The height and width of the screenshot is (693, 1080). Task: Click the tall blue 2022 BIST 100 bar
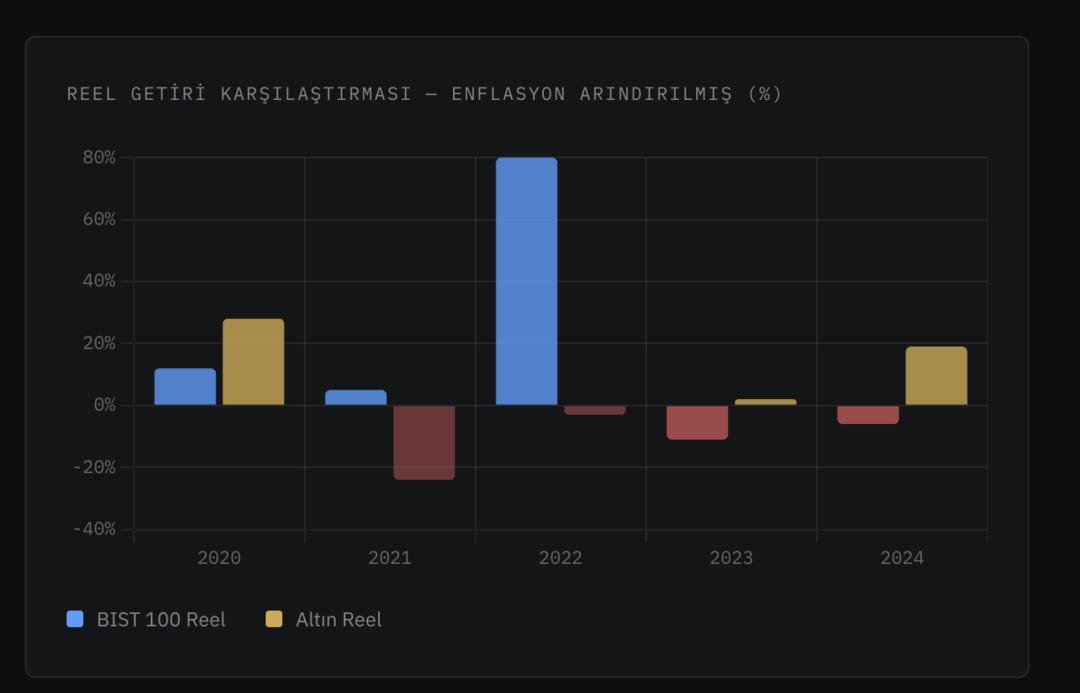526,281
